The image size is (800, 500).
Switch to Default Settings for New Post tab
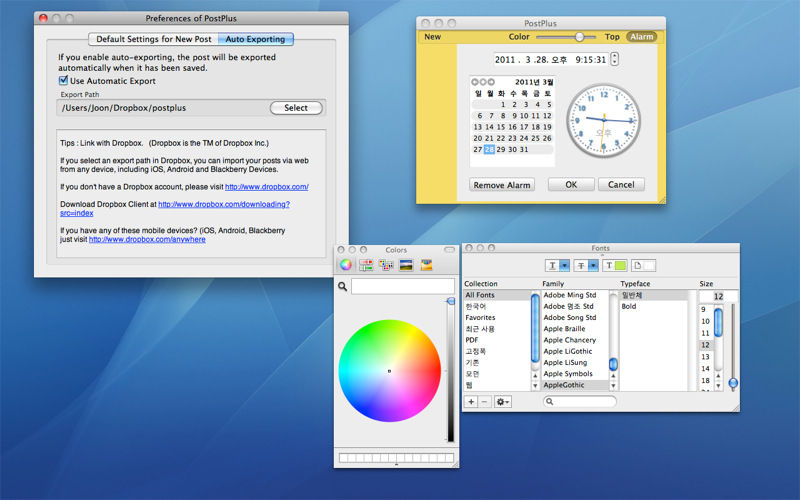pyautogui.click(x=154, y=39)
